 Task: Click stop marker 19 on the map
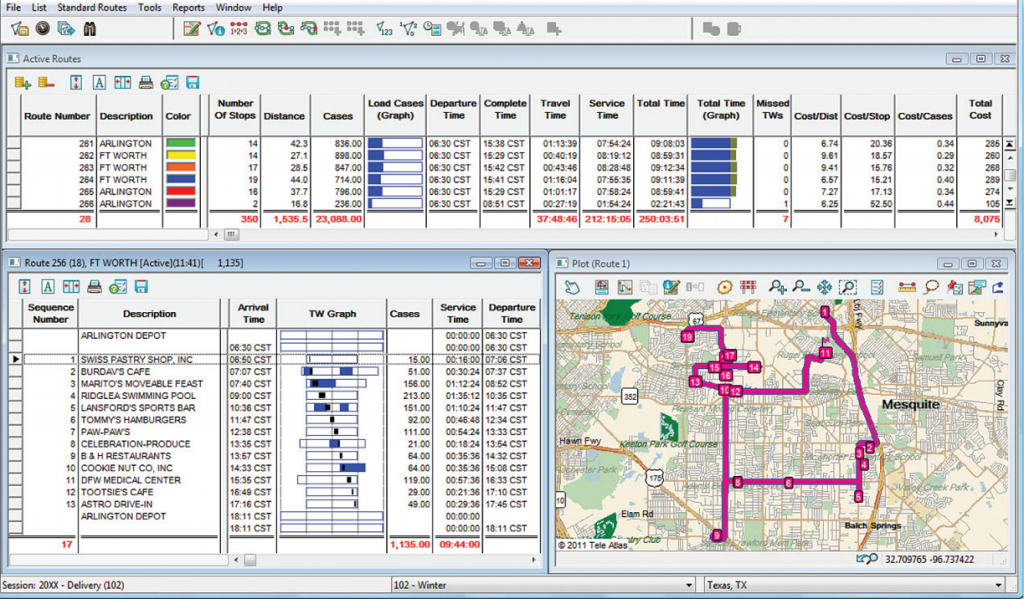click(x=688, y=338)
